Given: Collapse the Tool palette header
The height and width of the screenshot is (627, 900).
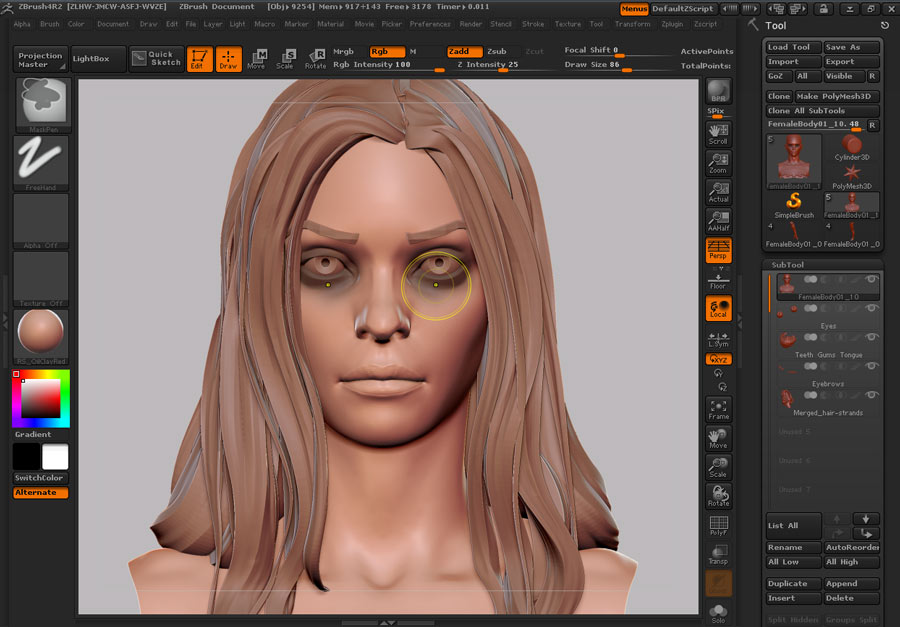Looking at the screenshot, I should (775, 25).
